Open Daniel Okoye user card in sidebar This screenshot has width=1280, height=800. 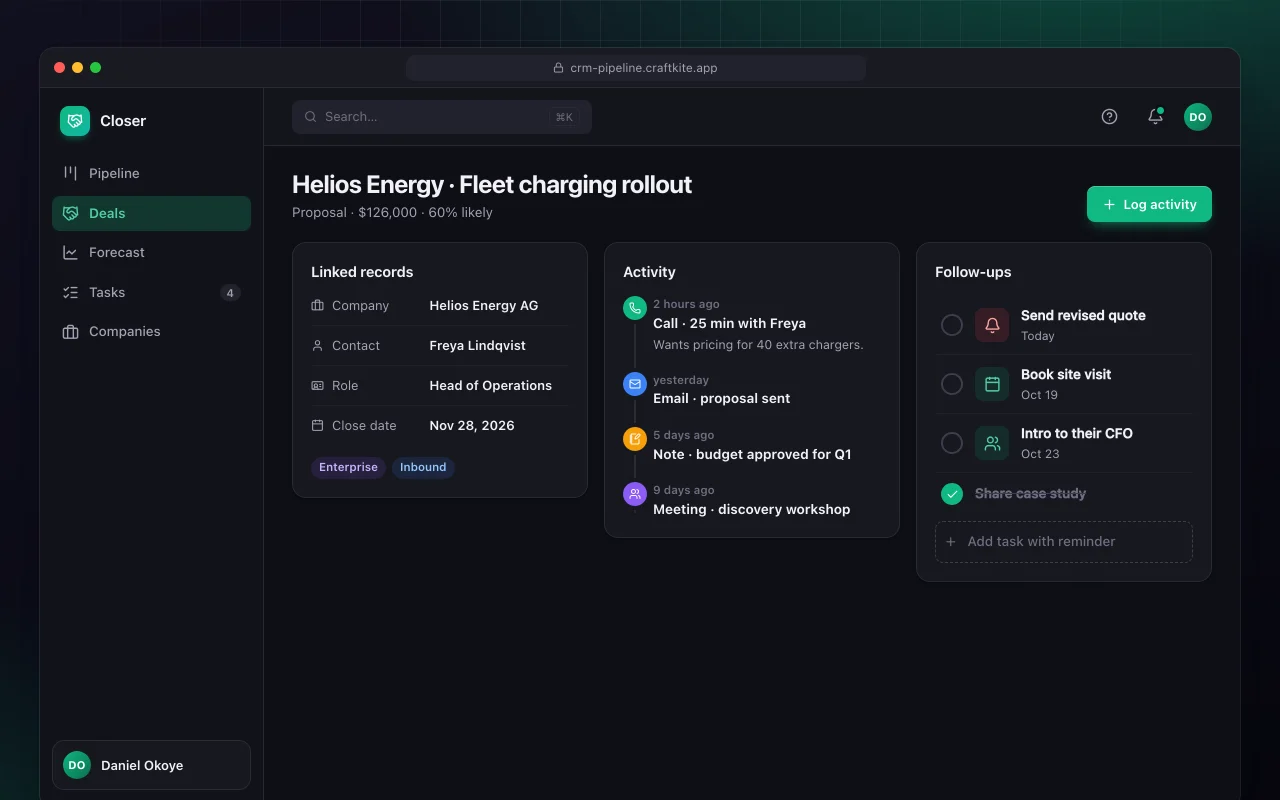pyautogui.click(x=151, y=765)
